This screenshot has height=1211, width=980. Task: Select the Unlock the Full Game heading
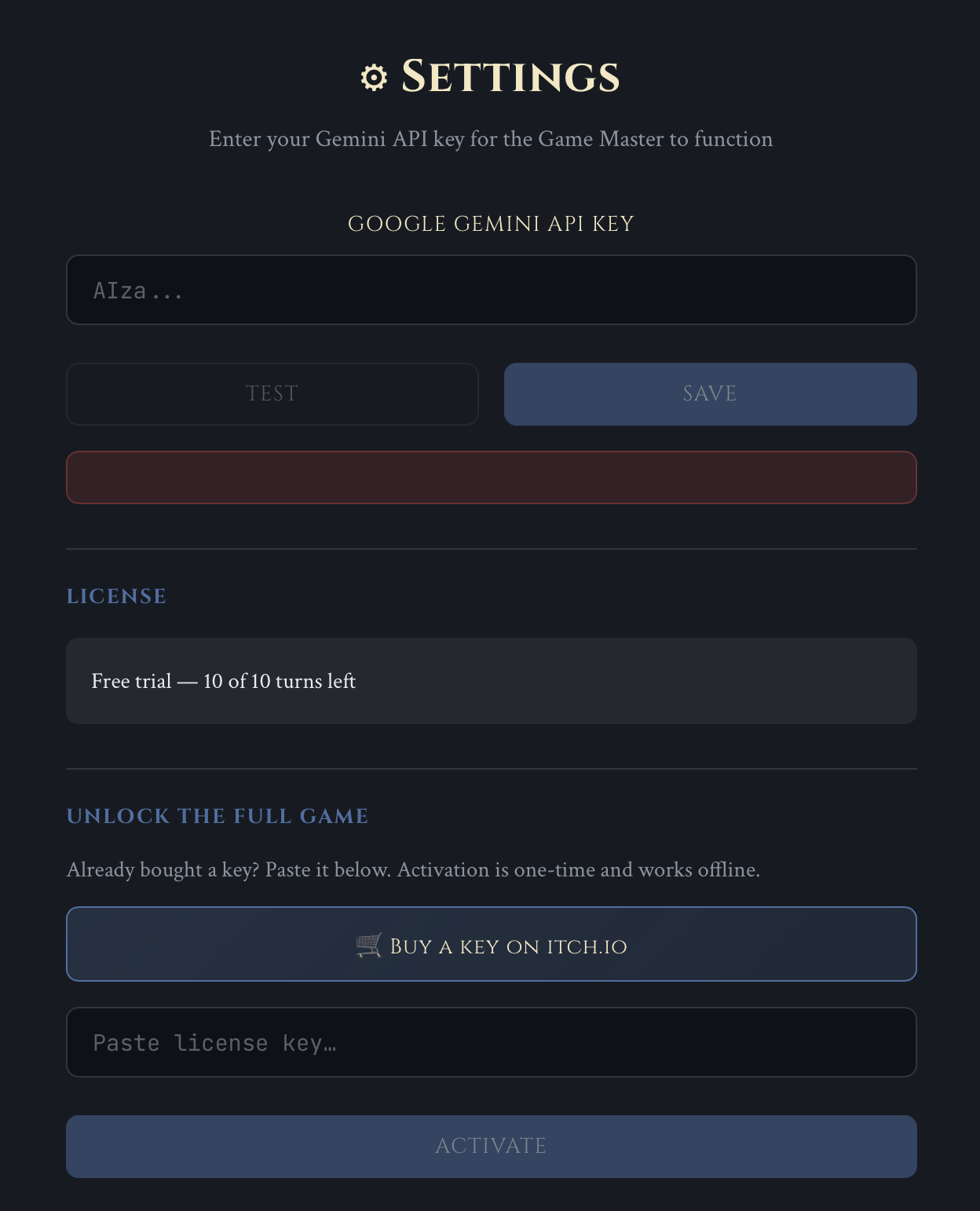[218, 816]
